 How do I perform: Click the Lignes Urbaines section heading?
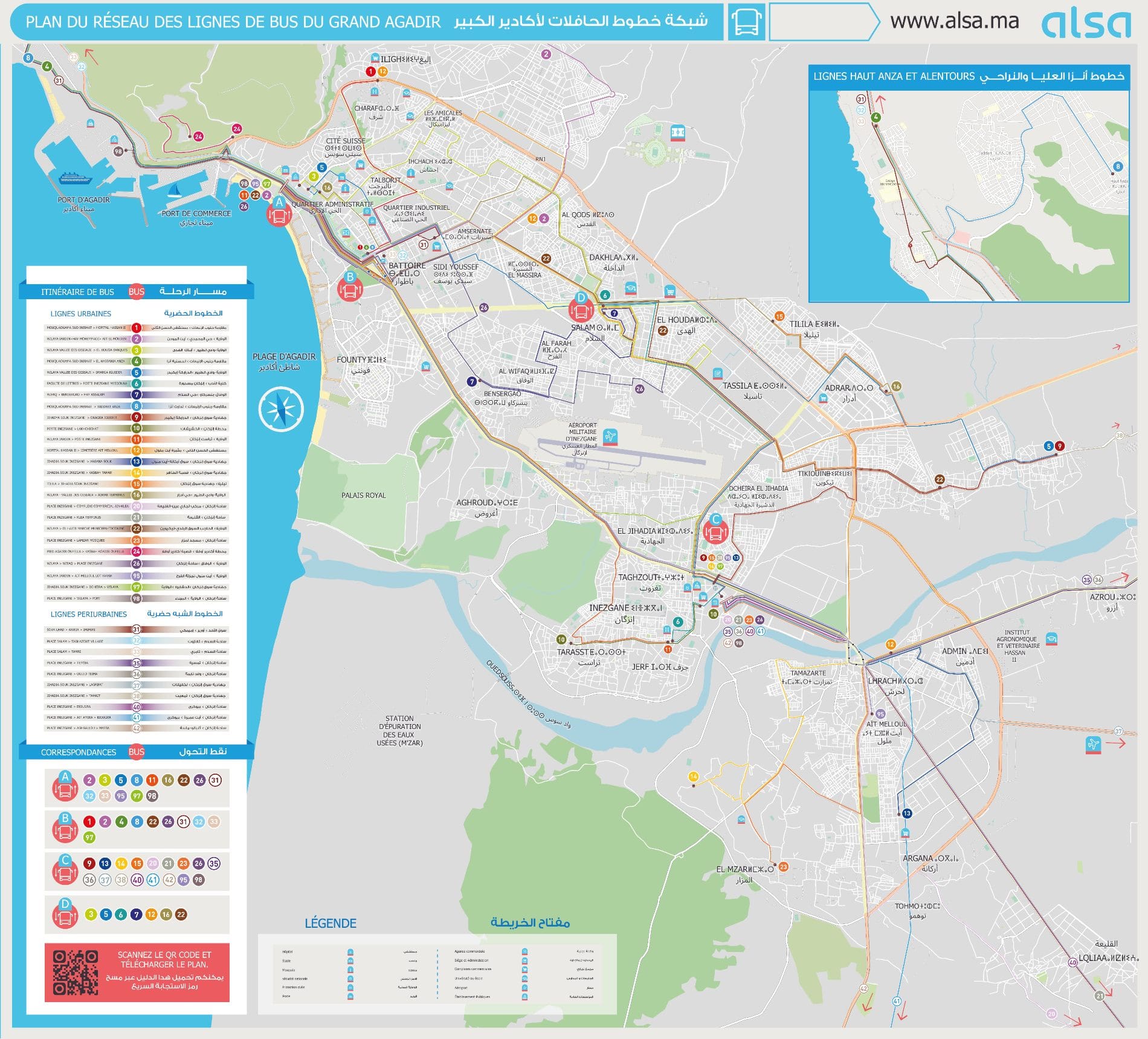(81, 314)
